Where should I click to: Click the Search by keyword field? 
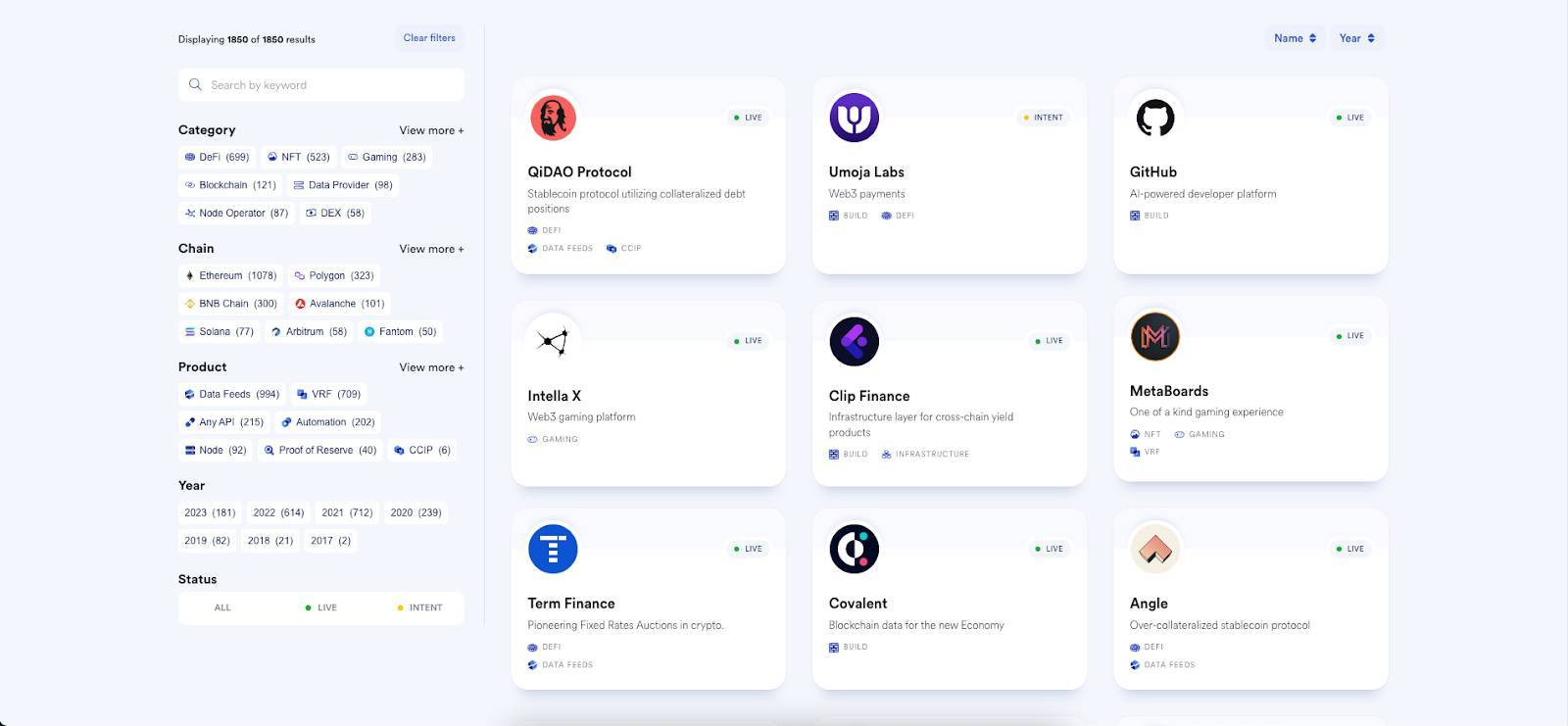click(x=321, y=84)
